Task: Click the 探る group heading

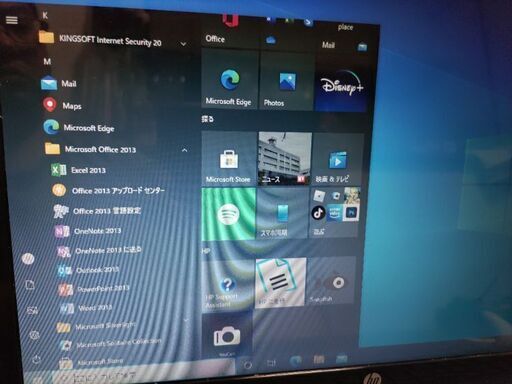Action: pyautogui.click(x=207, y=119)
